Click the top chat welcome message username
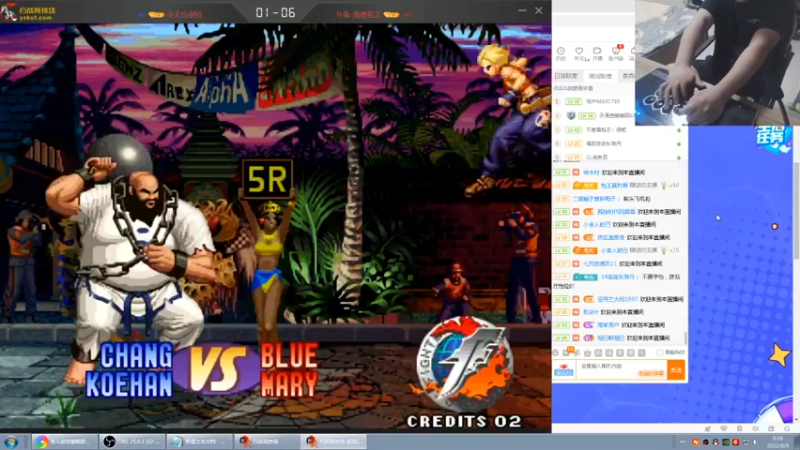The height and width of the screenshot is (450, 800). pyautogui.click(x=592, y=172)
